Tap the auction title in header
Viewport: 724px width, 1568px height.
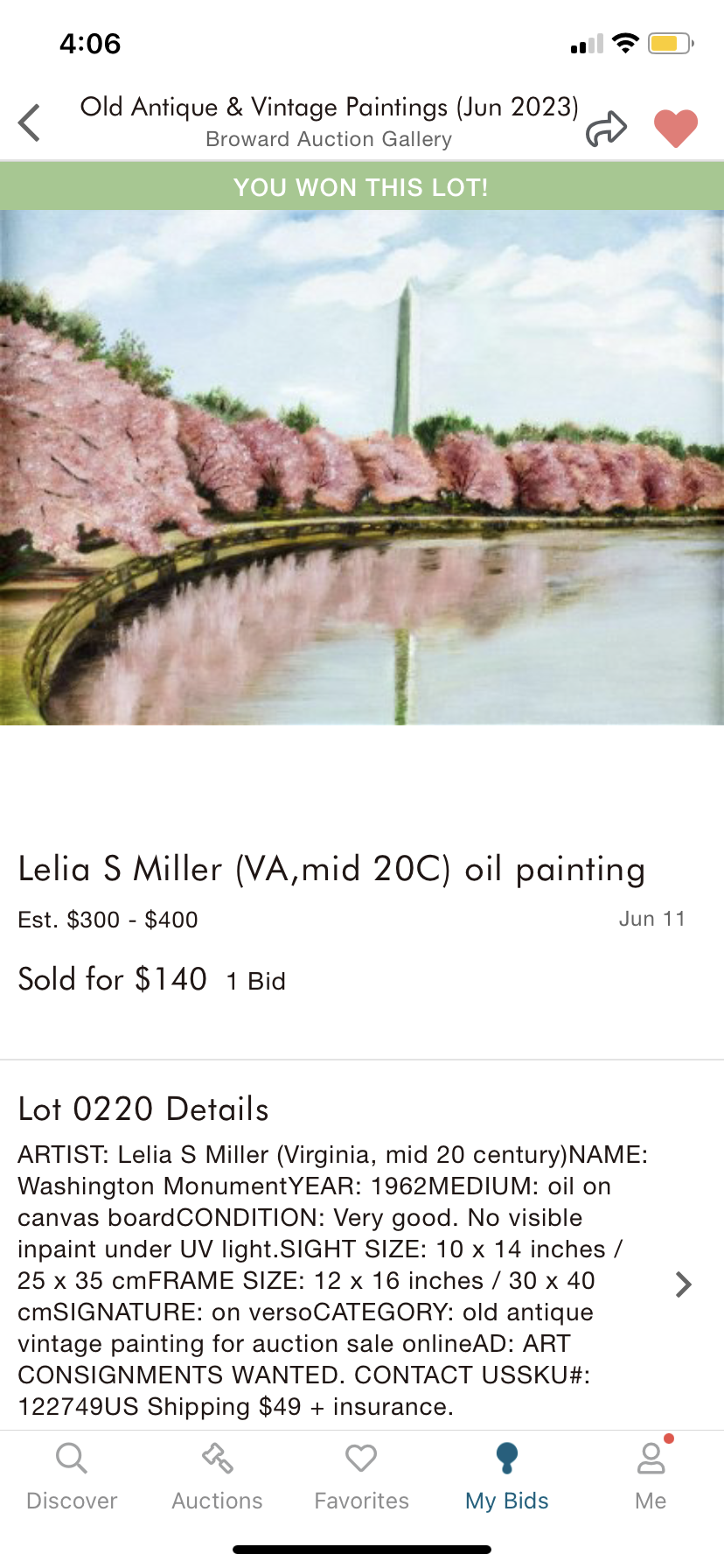[x=329, y=107]
